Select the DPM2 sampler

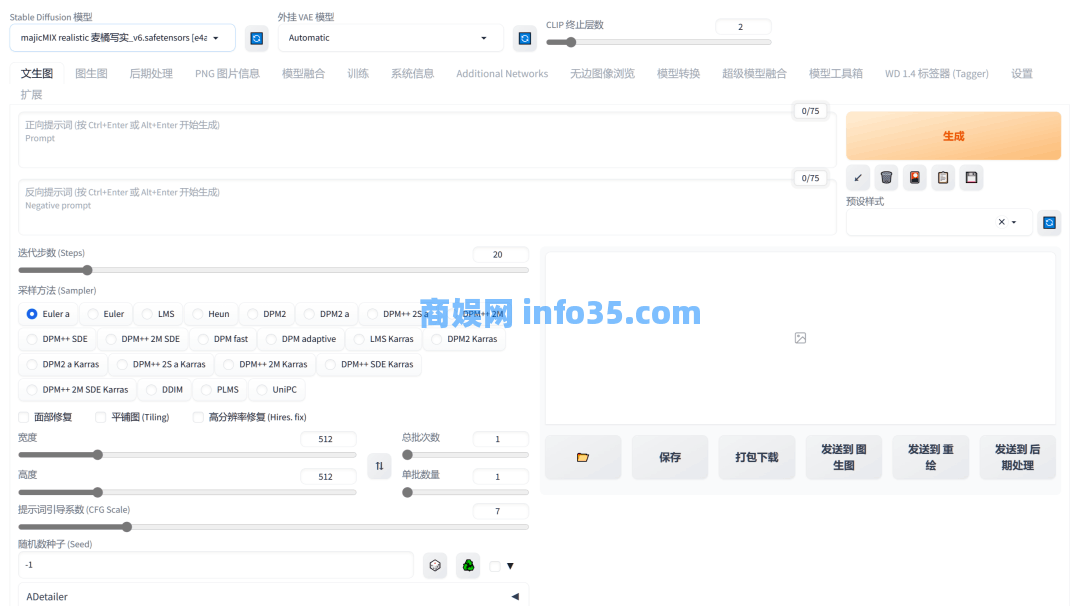pos(267,314)
